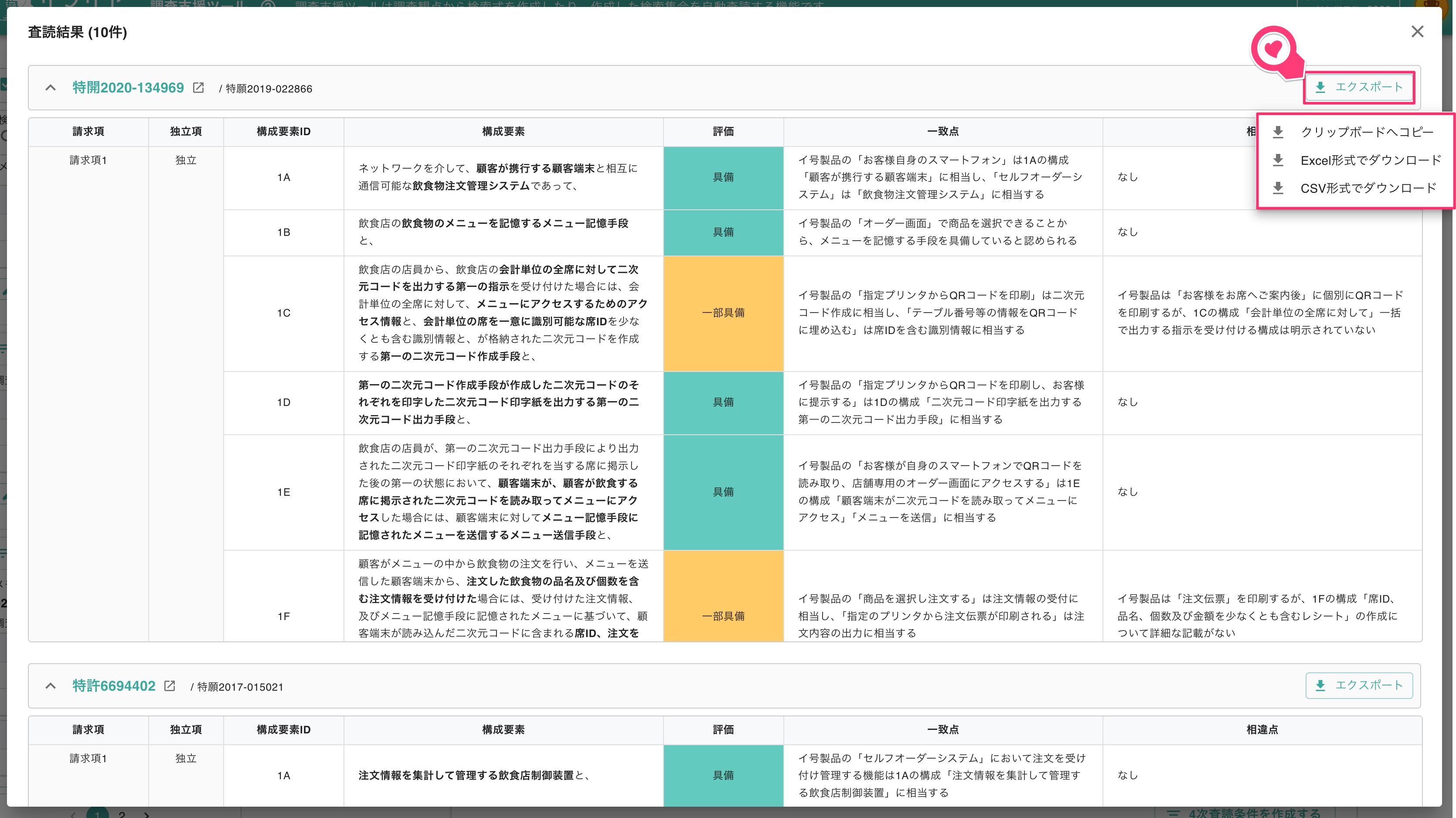Click 一致点 column header in first table
This screenshot has height=818, width=1456.
point(943,132)
